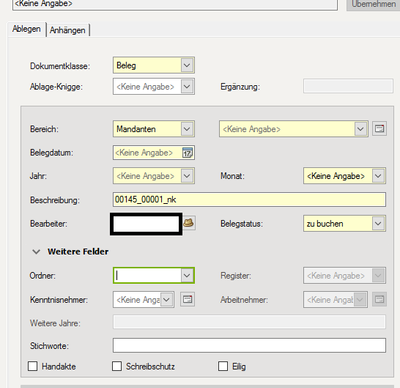Viewport: 400px width, 388px height.
Task: Open the Kenntnisnehmer dropdown
Action: pyautogui.click(x=167, y=299)
